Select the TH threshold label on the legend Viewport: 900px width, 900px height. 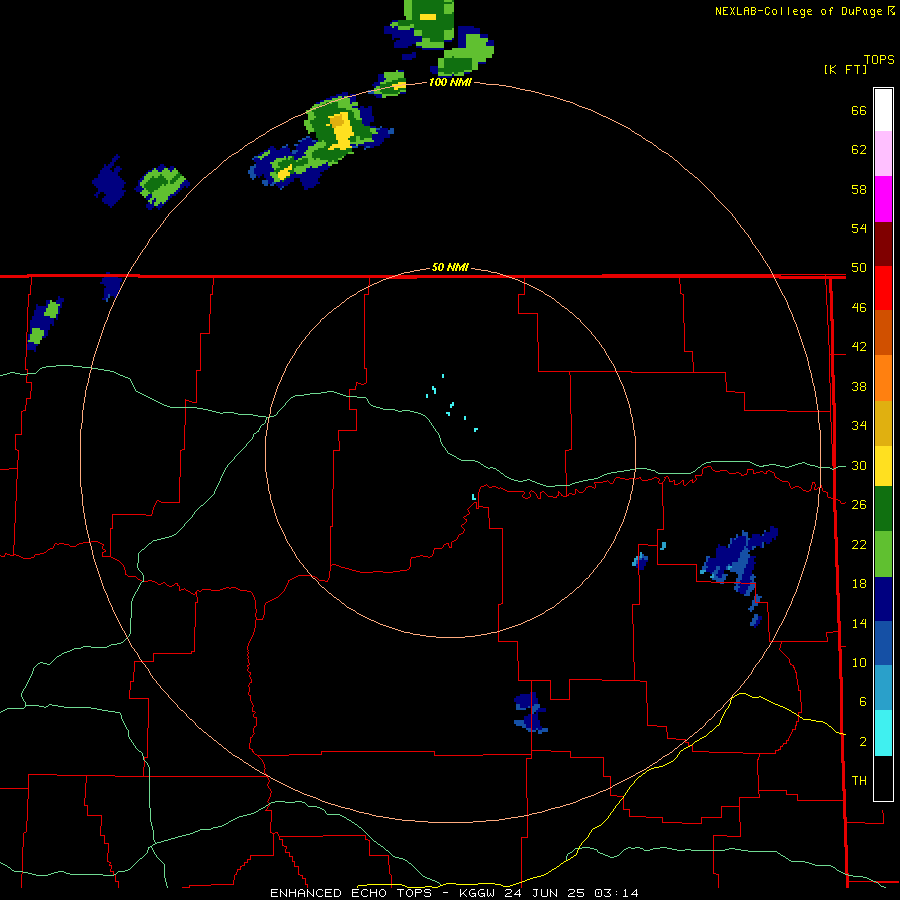point(859,781)
